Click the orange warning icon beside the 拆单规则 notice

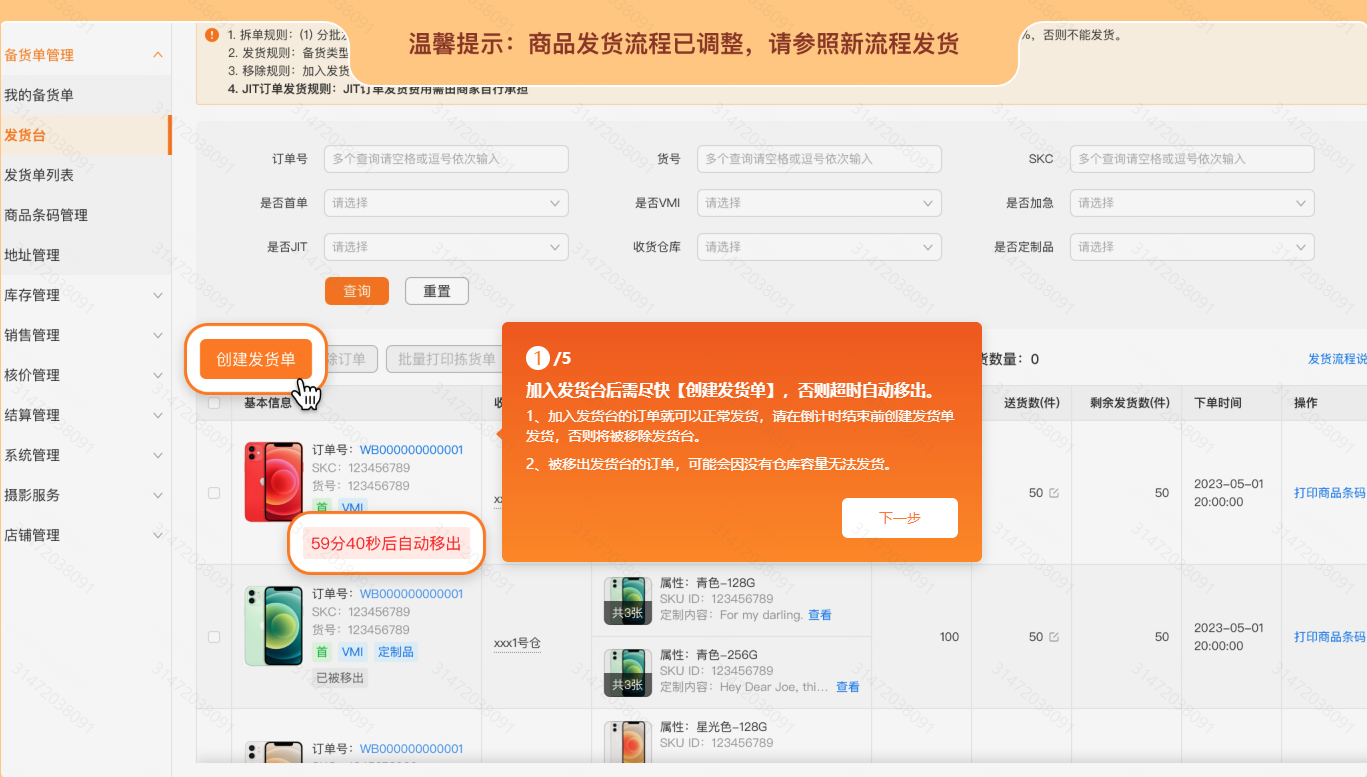pos(211,35)
